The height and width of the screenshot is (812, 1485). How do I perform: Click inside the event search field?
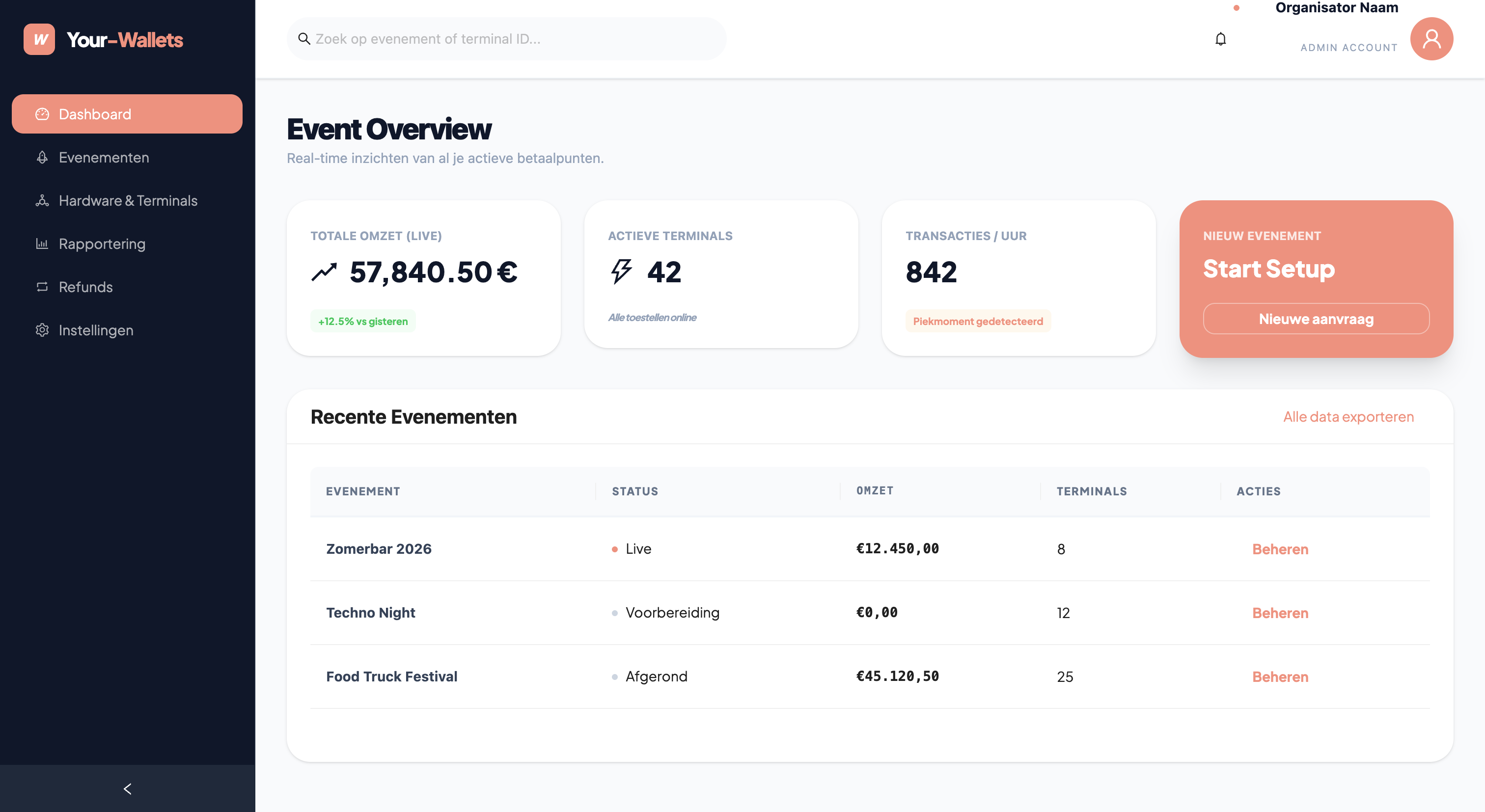click(x=507, y=38)
